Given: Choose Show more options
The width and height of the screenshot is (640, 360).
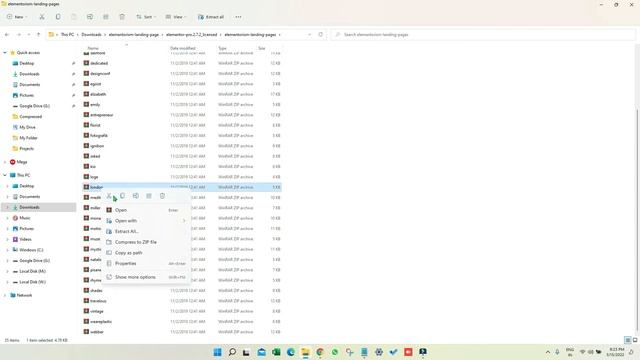Looking at the screenshot, I should click(146, 277).
